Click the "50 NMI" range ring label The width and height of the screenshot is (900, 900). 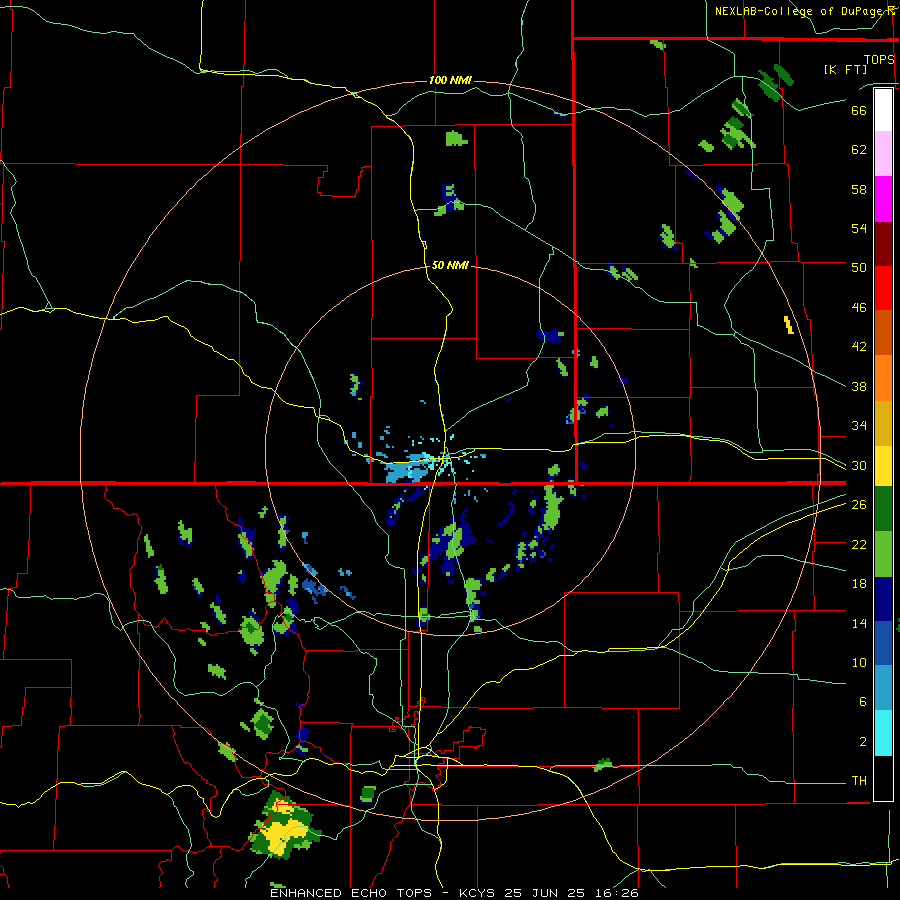[x=450, y=265]
